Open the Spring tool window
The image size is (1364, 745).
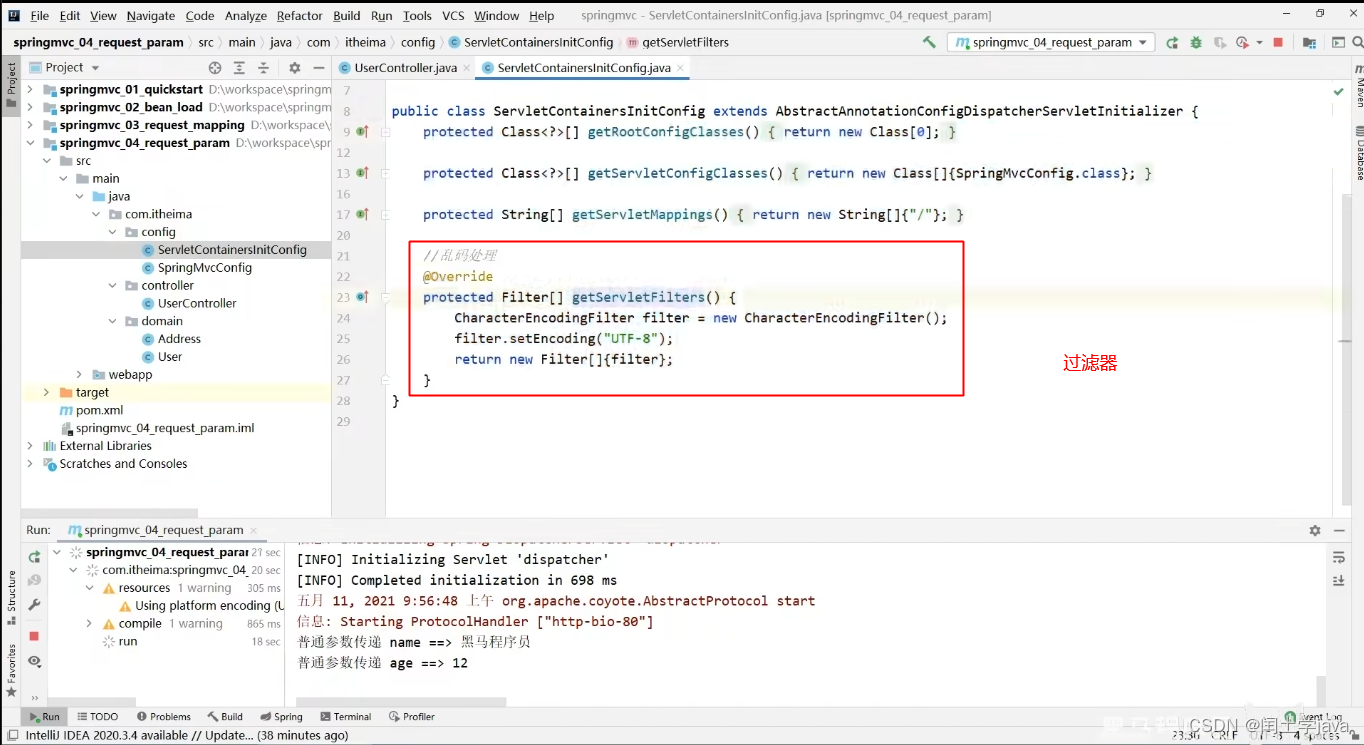[x=281, y=716]
